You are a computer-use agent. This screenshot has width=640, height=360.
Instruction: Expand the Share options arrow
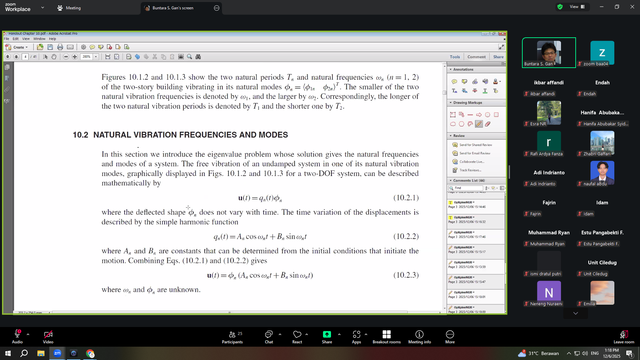coord(339,334)
